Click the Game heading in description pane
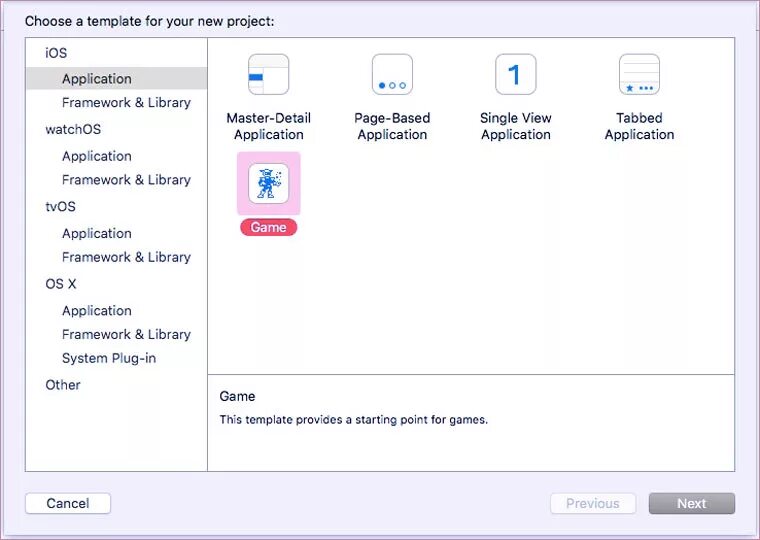The width and height of the screenshot is (760, 540). pyautogui.click(x=237, y=396)
